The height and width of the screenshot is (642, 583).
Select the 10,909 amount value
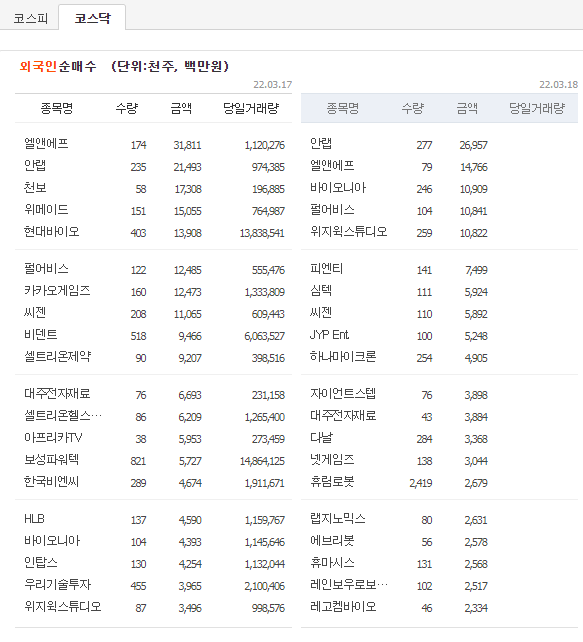pos(473,189)
